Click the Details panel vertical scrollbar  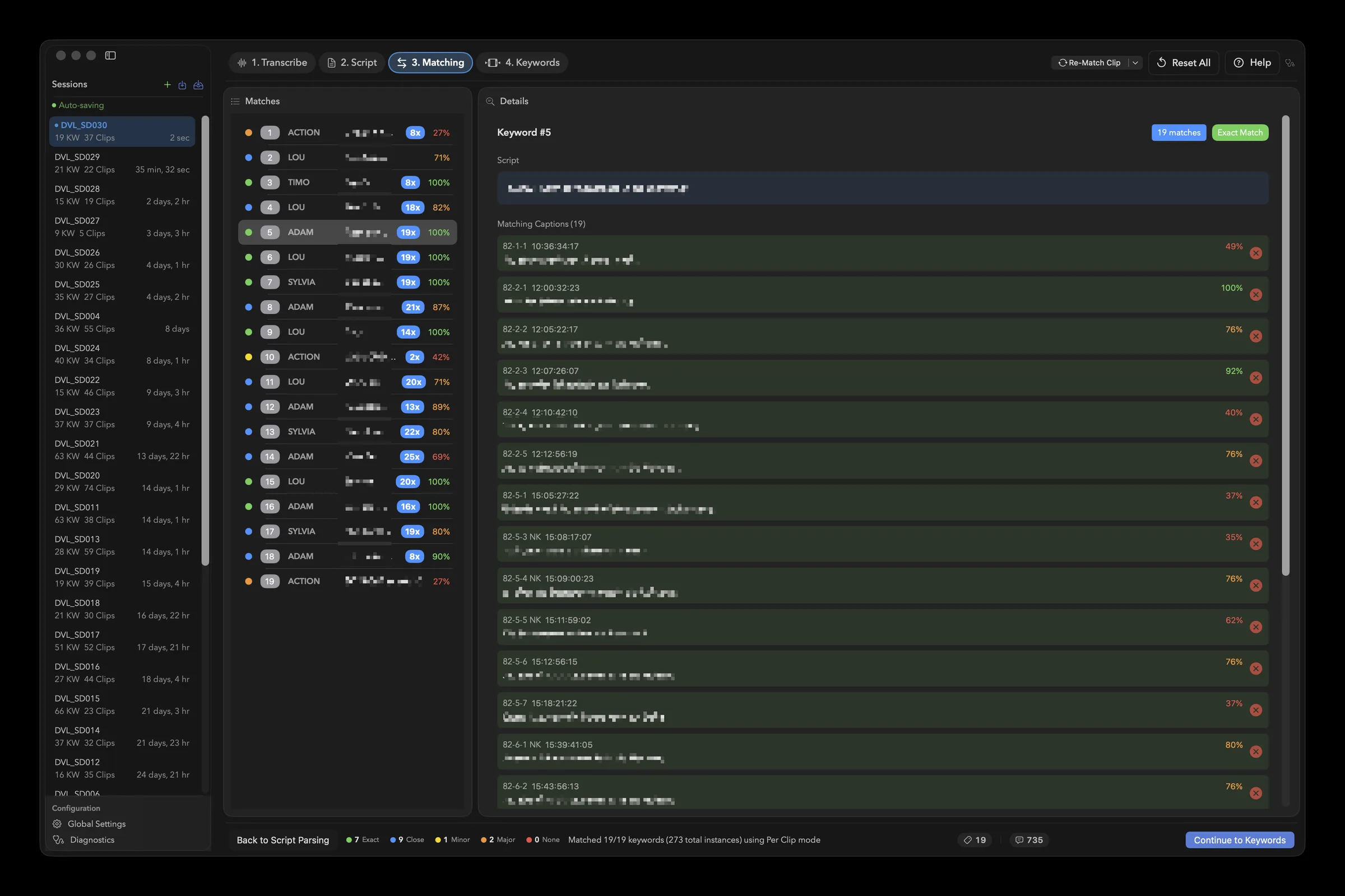tap(1285, 345)
